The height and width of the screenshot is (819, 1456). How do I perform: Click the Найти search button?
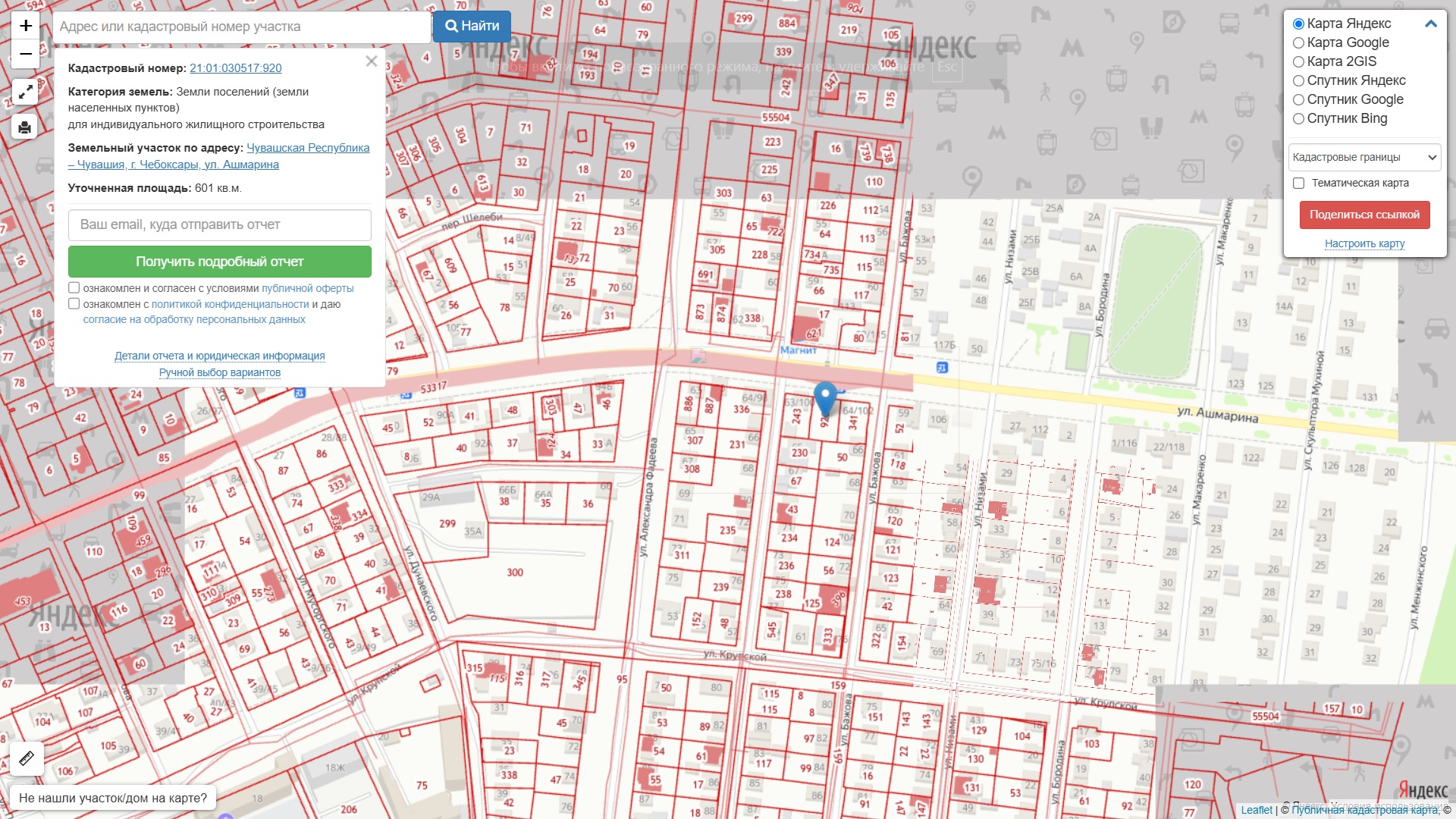(472, 26)
